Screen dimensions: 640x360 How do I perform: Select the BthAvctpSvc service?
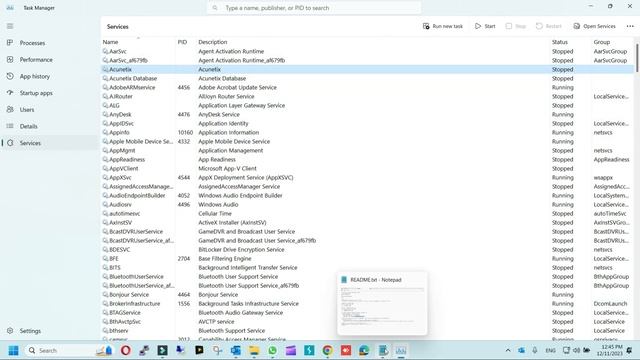367,322
